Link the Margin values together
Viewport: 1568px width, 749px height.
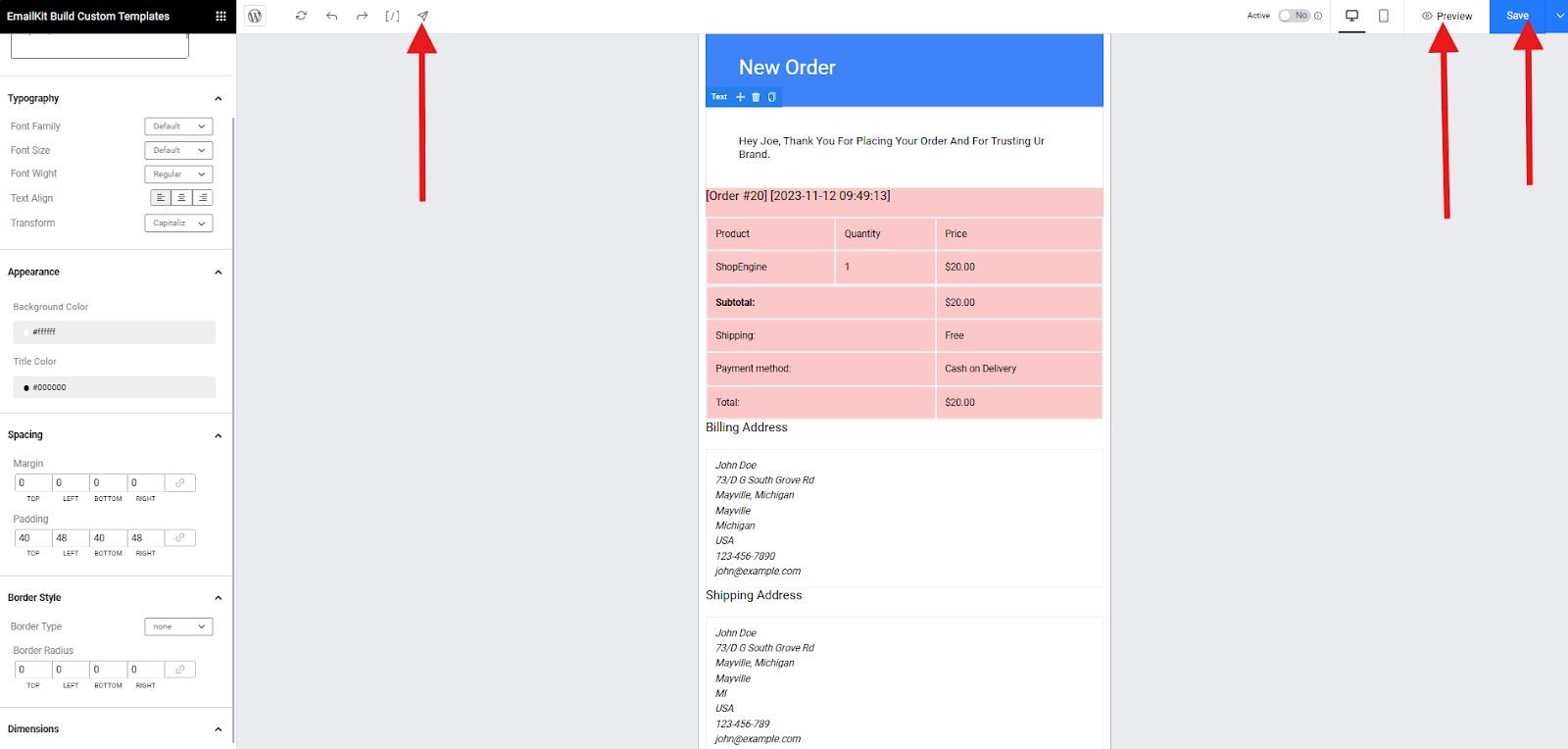point(180,482)
